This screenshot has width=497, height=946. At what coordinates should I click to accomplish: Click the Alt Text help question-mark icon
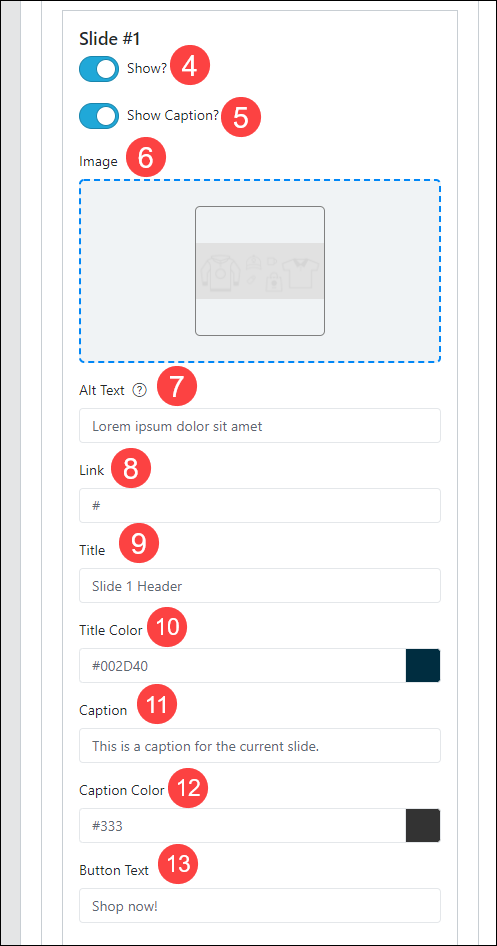(139, 390)
